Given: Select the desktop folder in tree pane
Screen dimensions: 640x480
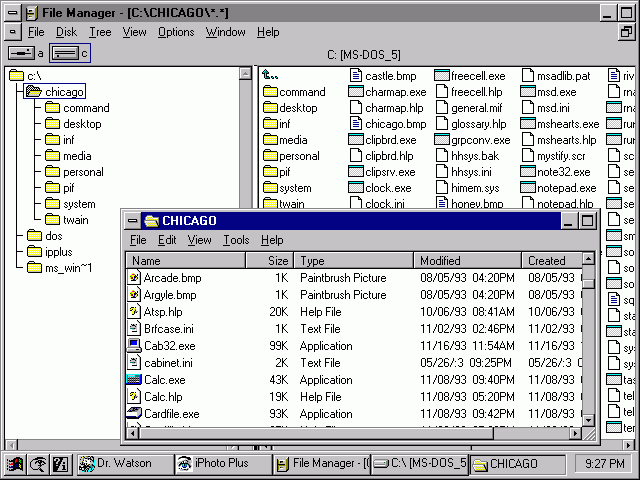Looking at the screenshot, I should pyautogui.click(x=73, y=124).
